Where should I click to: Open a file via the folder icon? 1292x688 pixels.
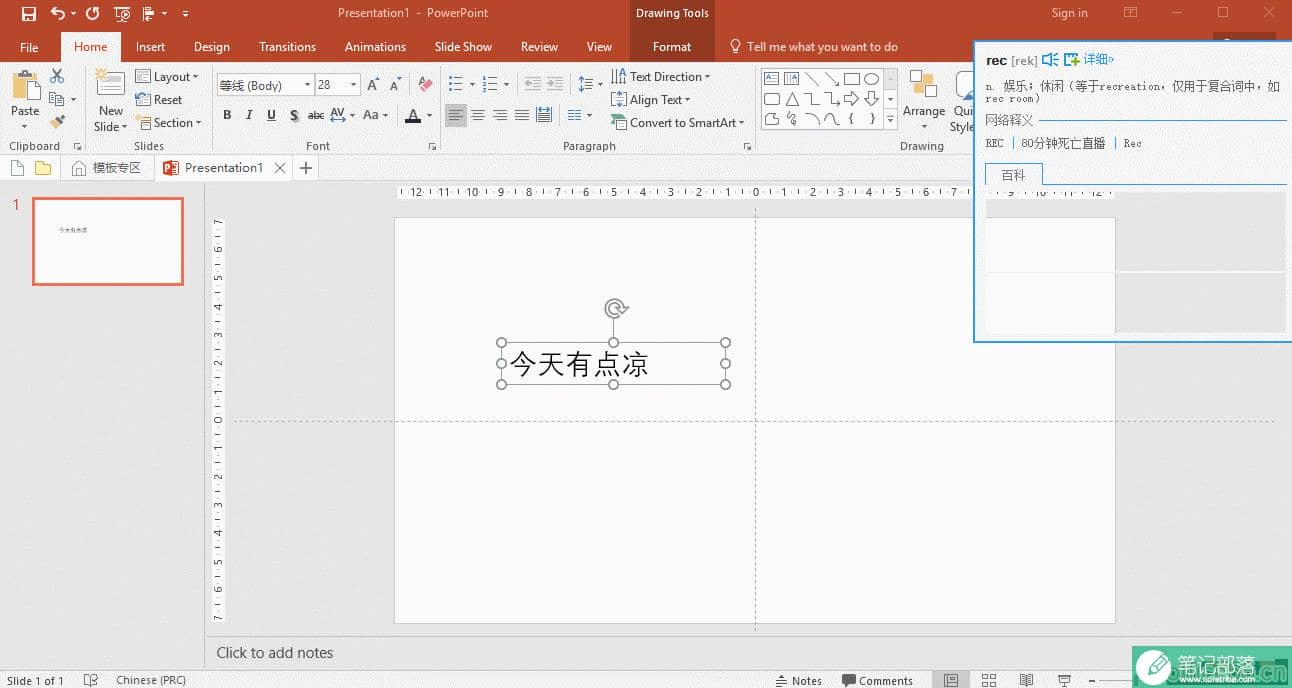click(43, 168)
